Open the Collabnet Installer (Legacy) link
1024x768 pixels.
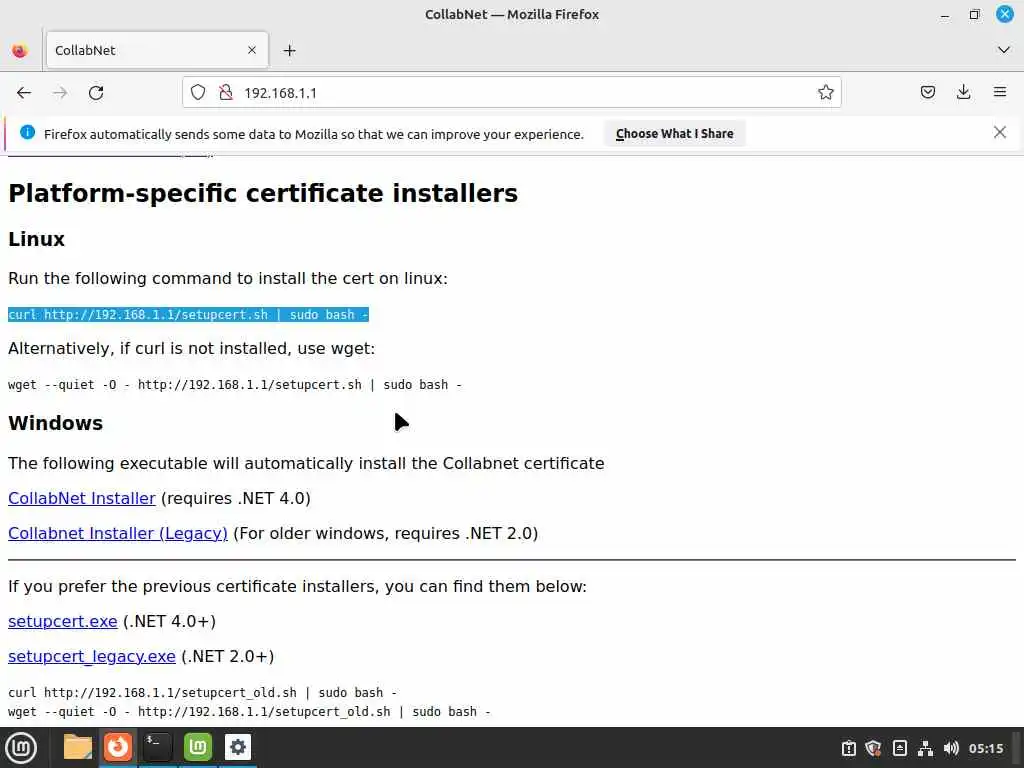[118, 534]
